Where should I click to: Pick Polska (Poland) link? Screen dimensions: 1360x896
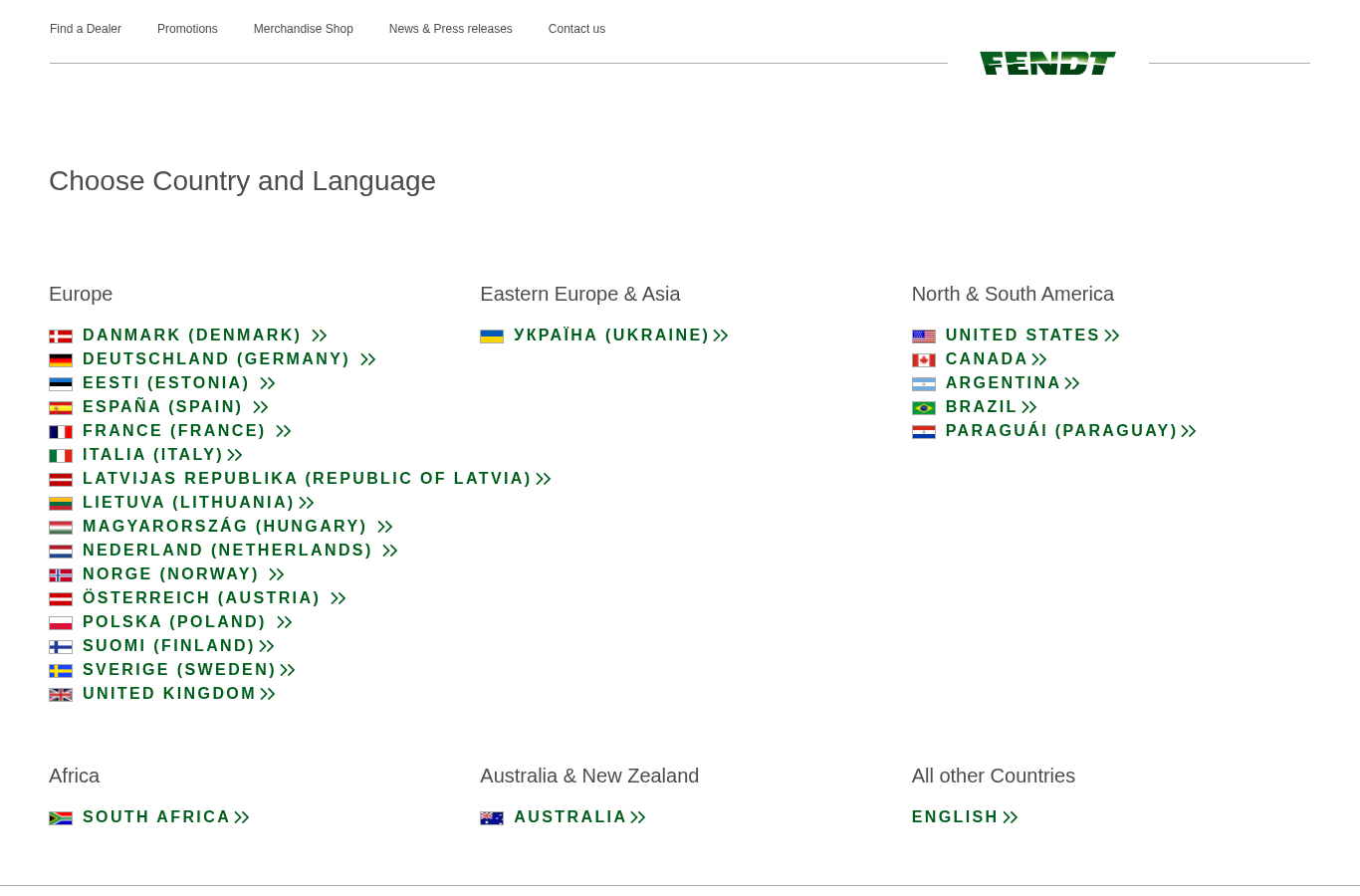point(187,622)
